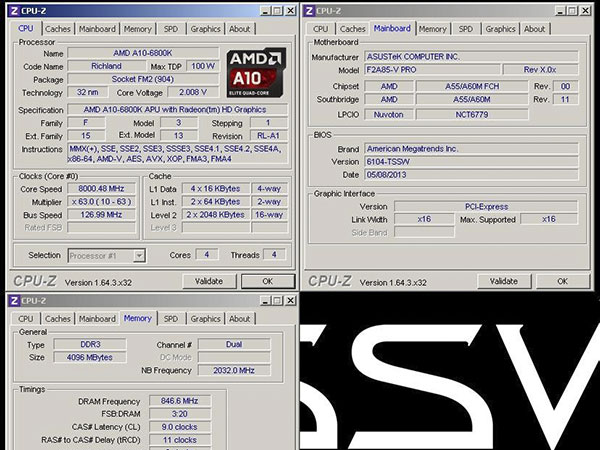Switch to Mainboard tab in the bottom-left window
This screenshot has width=600, height=450.
[97, 319]
